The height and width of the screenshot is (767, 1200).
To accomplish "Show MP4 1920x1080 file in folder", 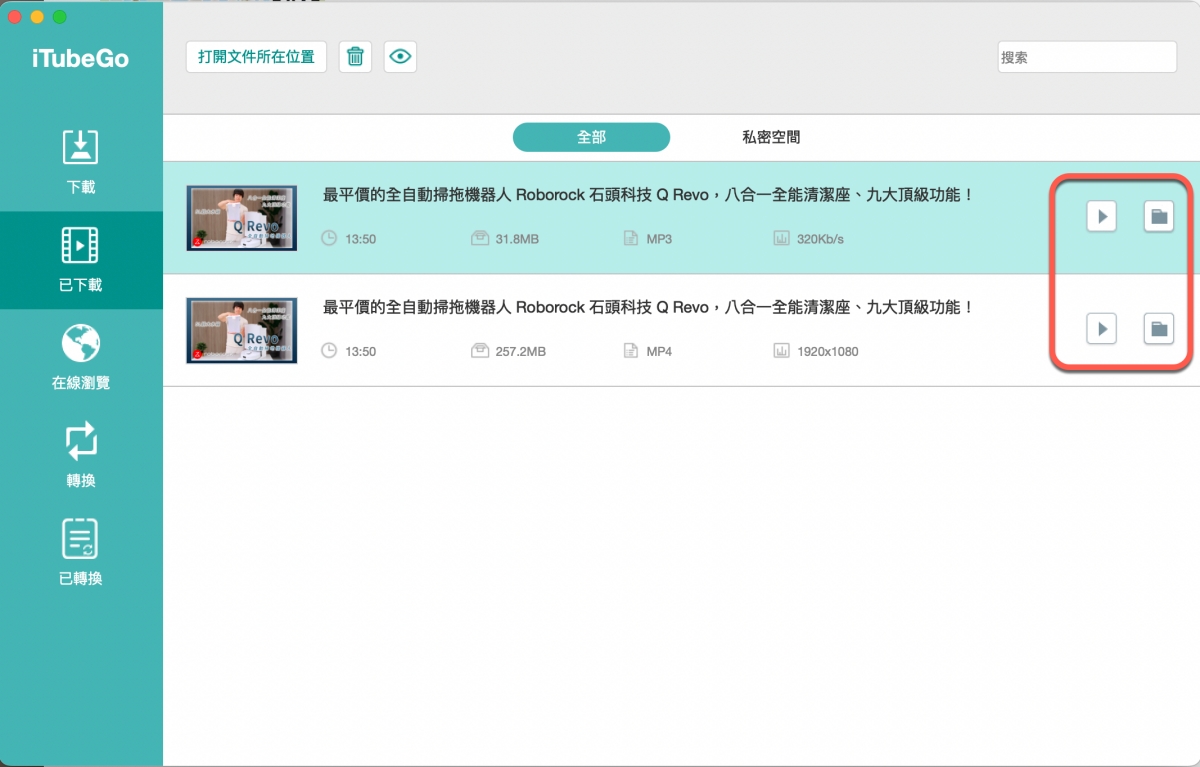I will (1158, 328).
